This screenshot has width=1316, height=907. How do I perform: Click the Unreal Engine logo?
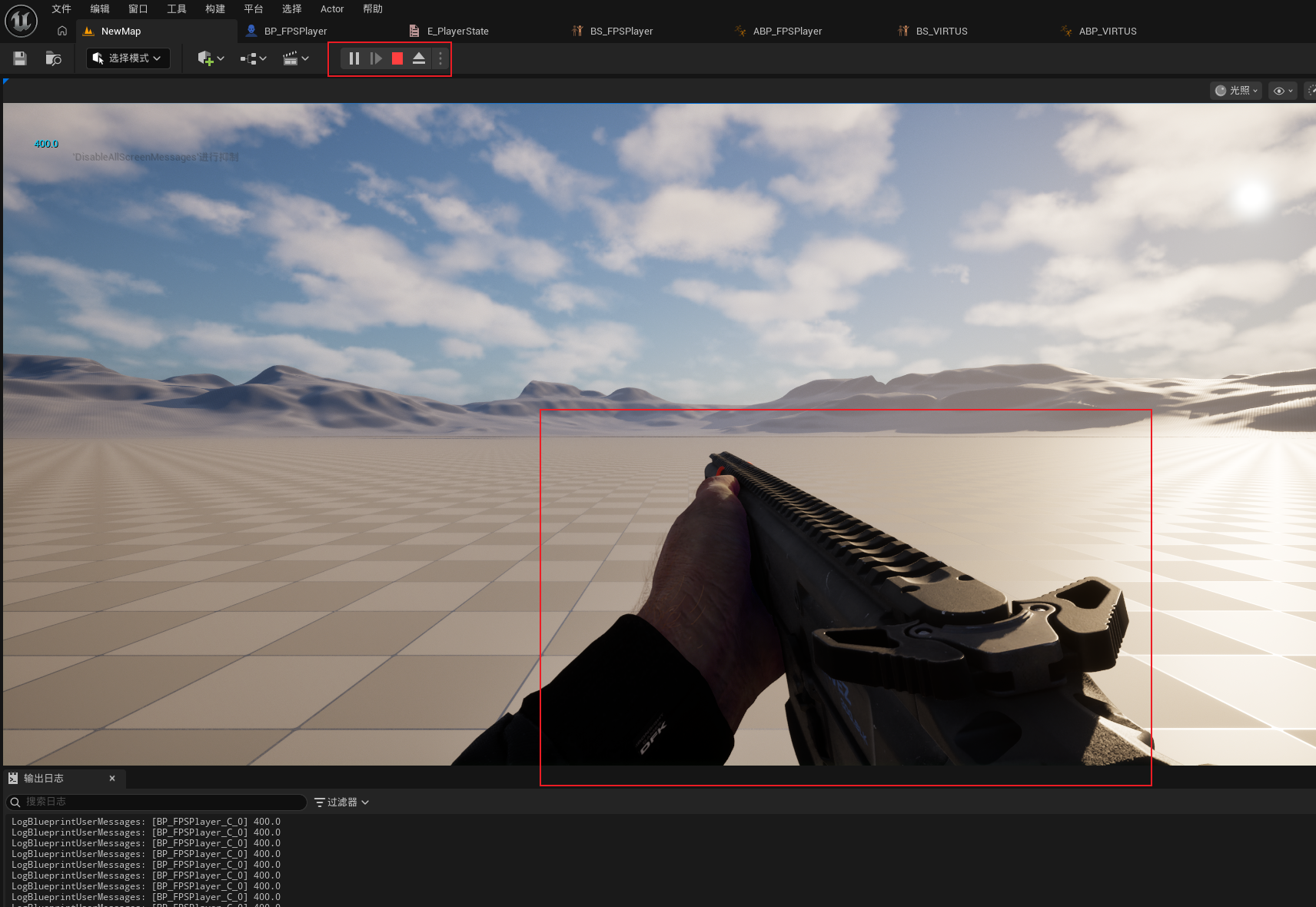click(21, 21)
